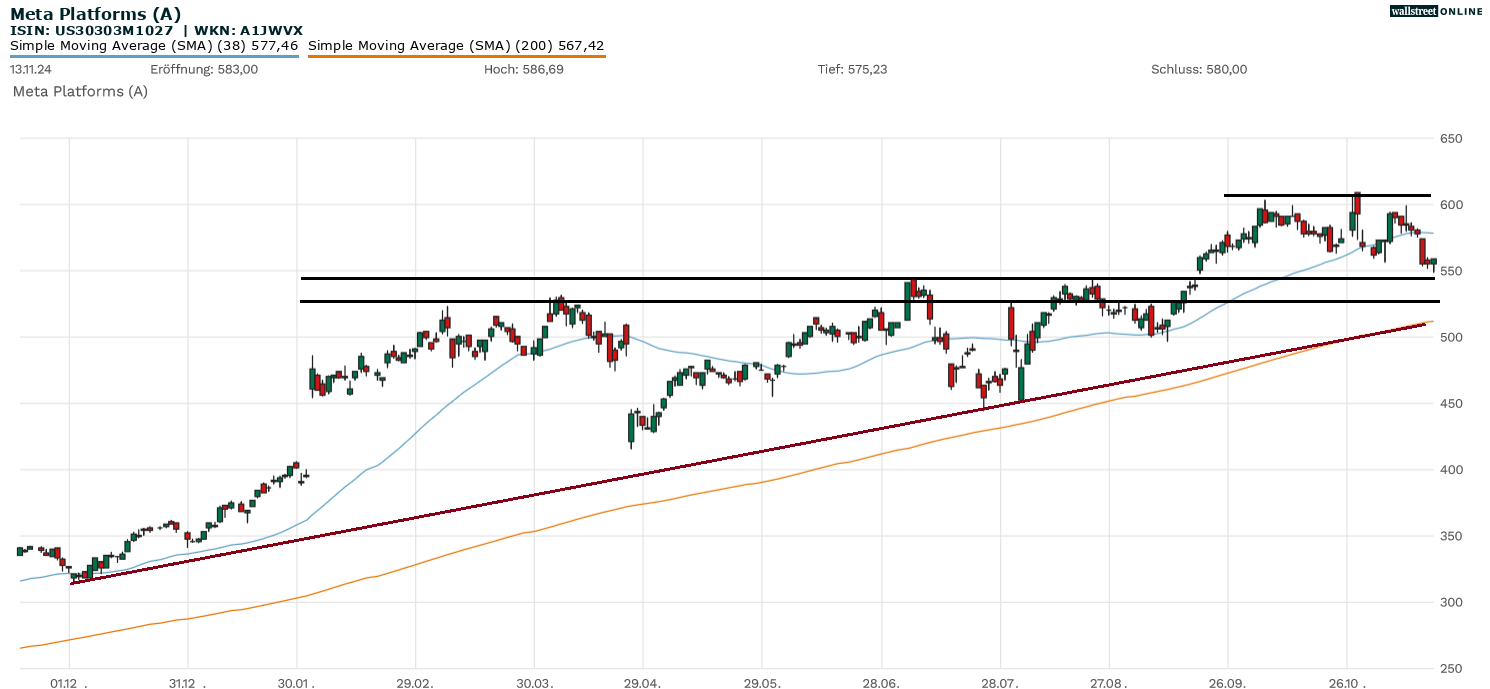Select the 26.10. date axis marker
This screenshot has width=1490, height=689.
[x=1346, y=684]
